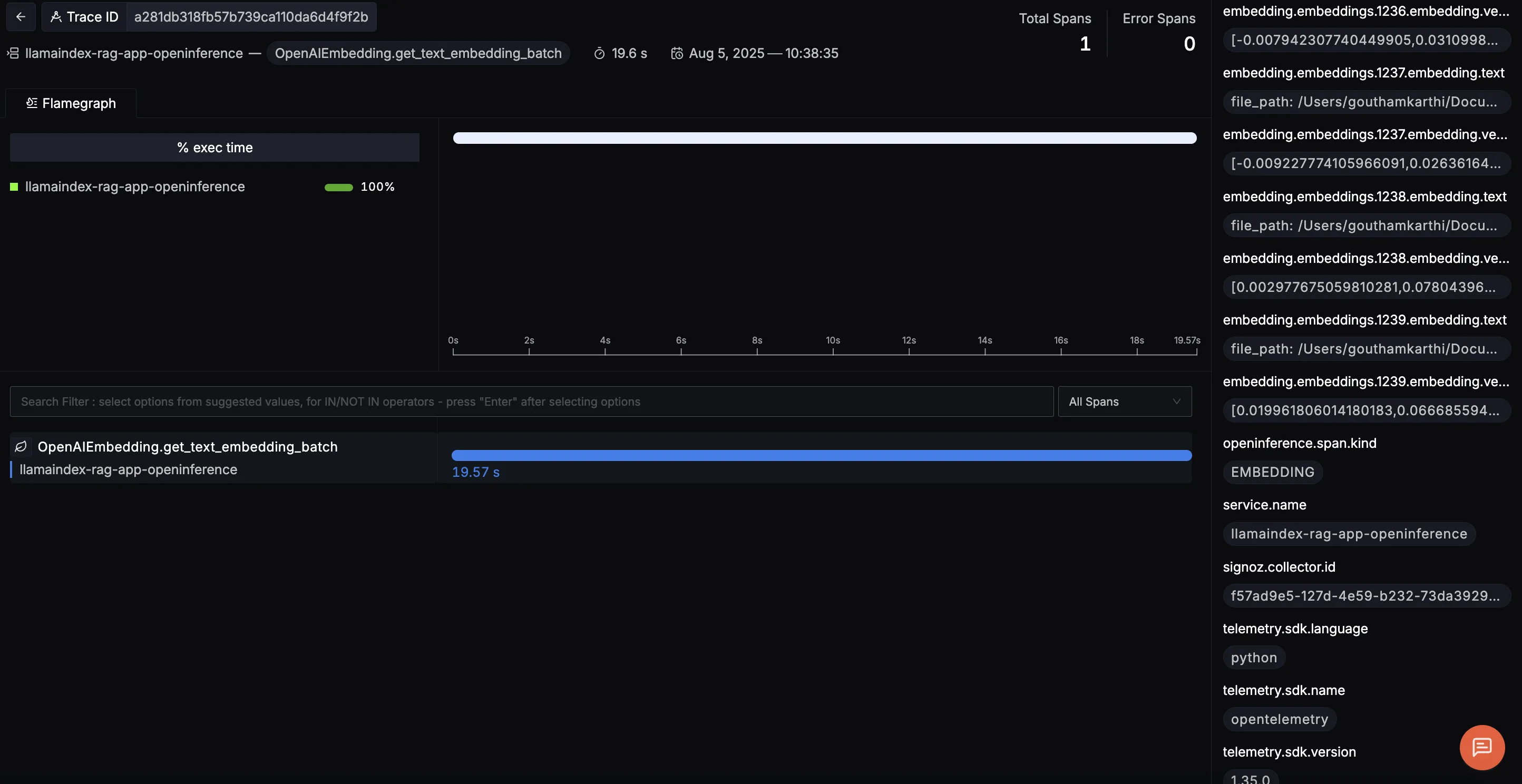Click the telemetry.sdk.version attribute label
Image resolution: width=1522 pixels, height=784 pixels.
click(1289, 752)
